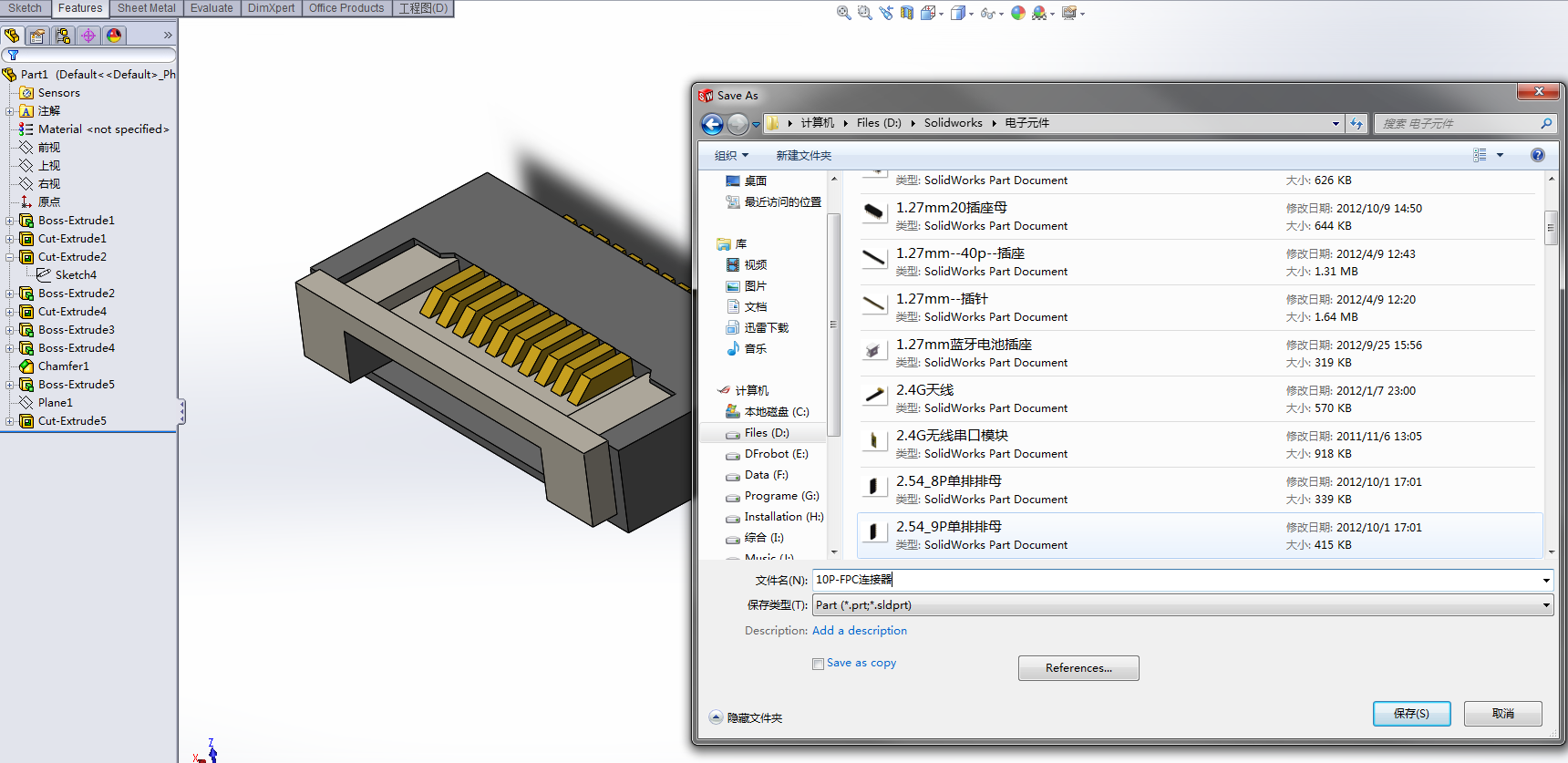Click the References... button
The height and width of the screenshot is (763, 1568).
[1078, 668]
